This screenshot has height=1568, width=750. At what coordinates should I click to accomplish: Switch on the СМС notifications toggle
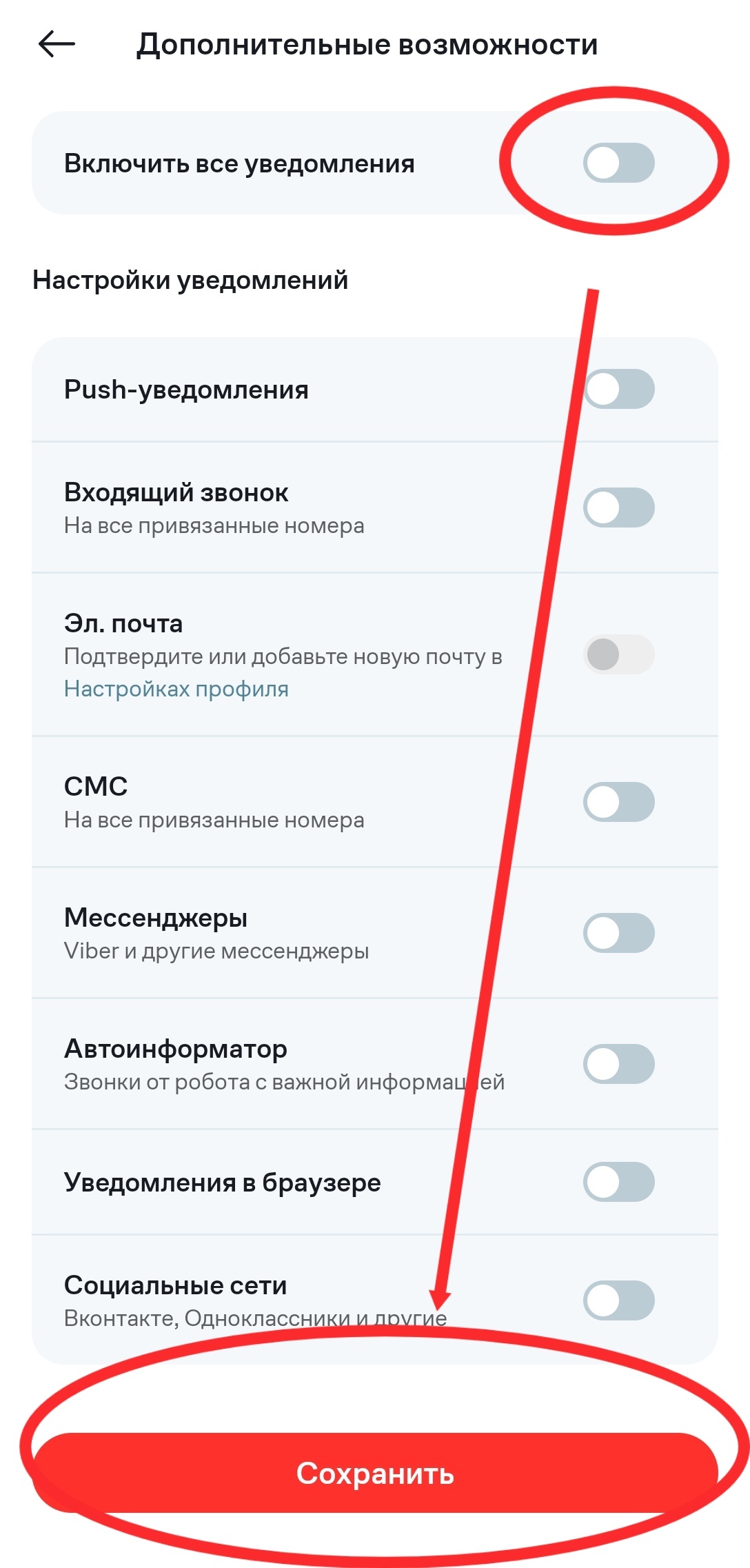click(618, 802)
